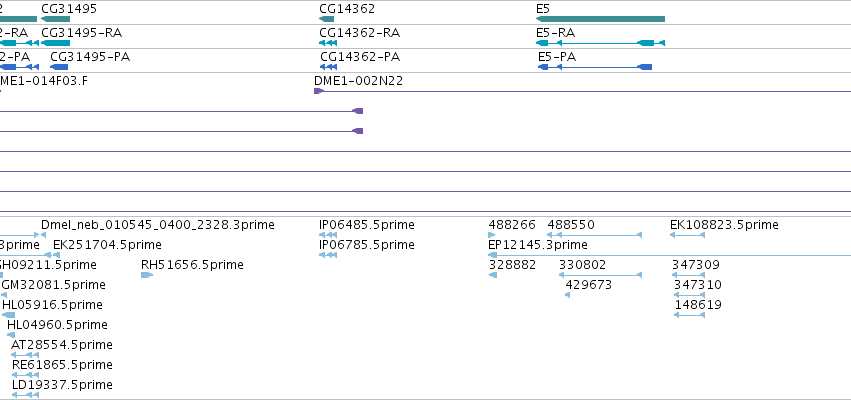The width and height of the screenshot is (851, 400).
Task: Select the CG31495-PA coding bar
Action: 59,67
